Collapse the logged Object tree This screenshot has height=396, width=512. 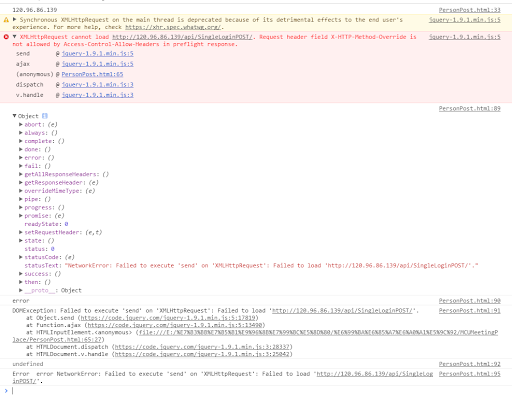pyautogui.click(x=15, y=116)
